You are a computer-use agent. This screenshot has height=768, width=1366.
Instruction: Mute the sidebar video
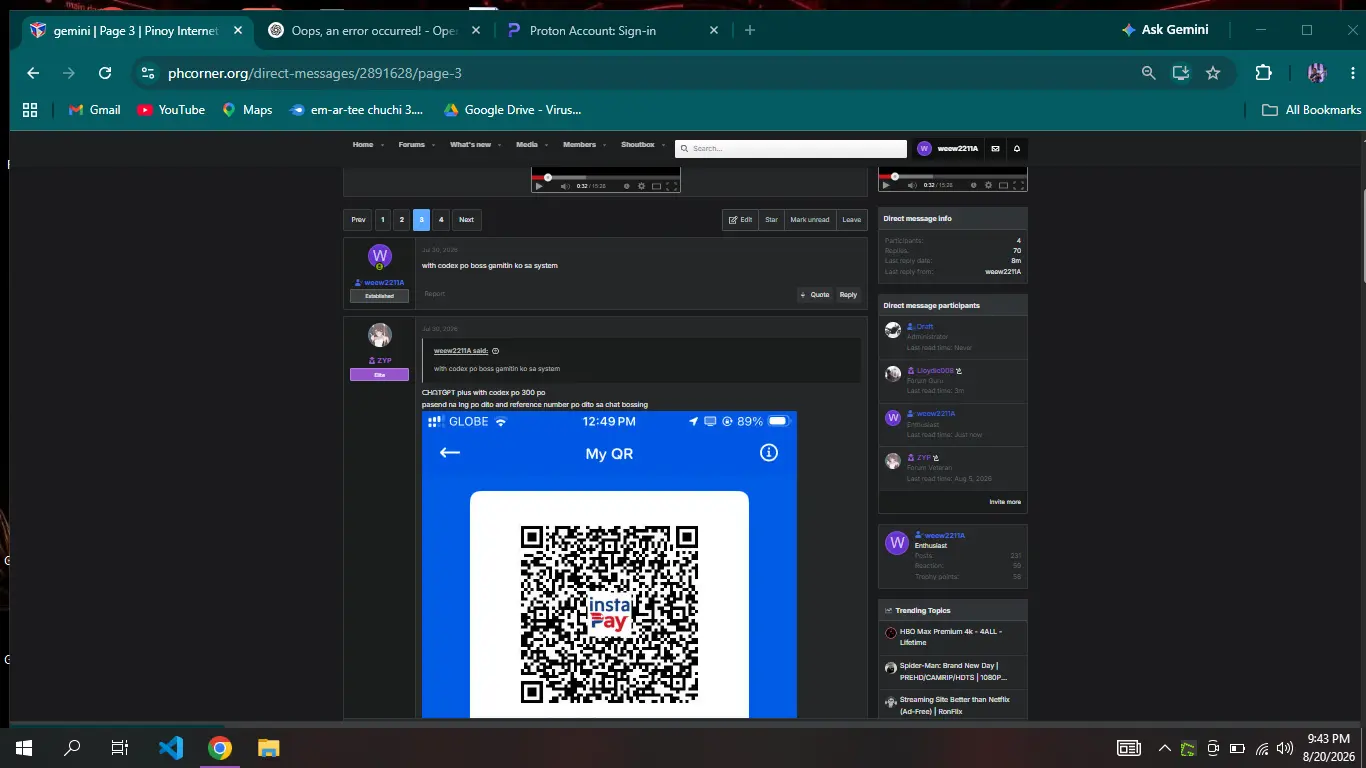click(911, 186)
